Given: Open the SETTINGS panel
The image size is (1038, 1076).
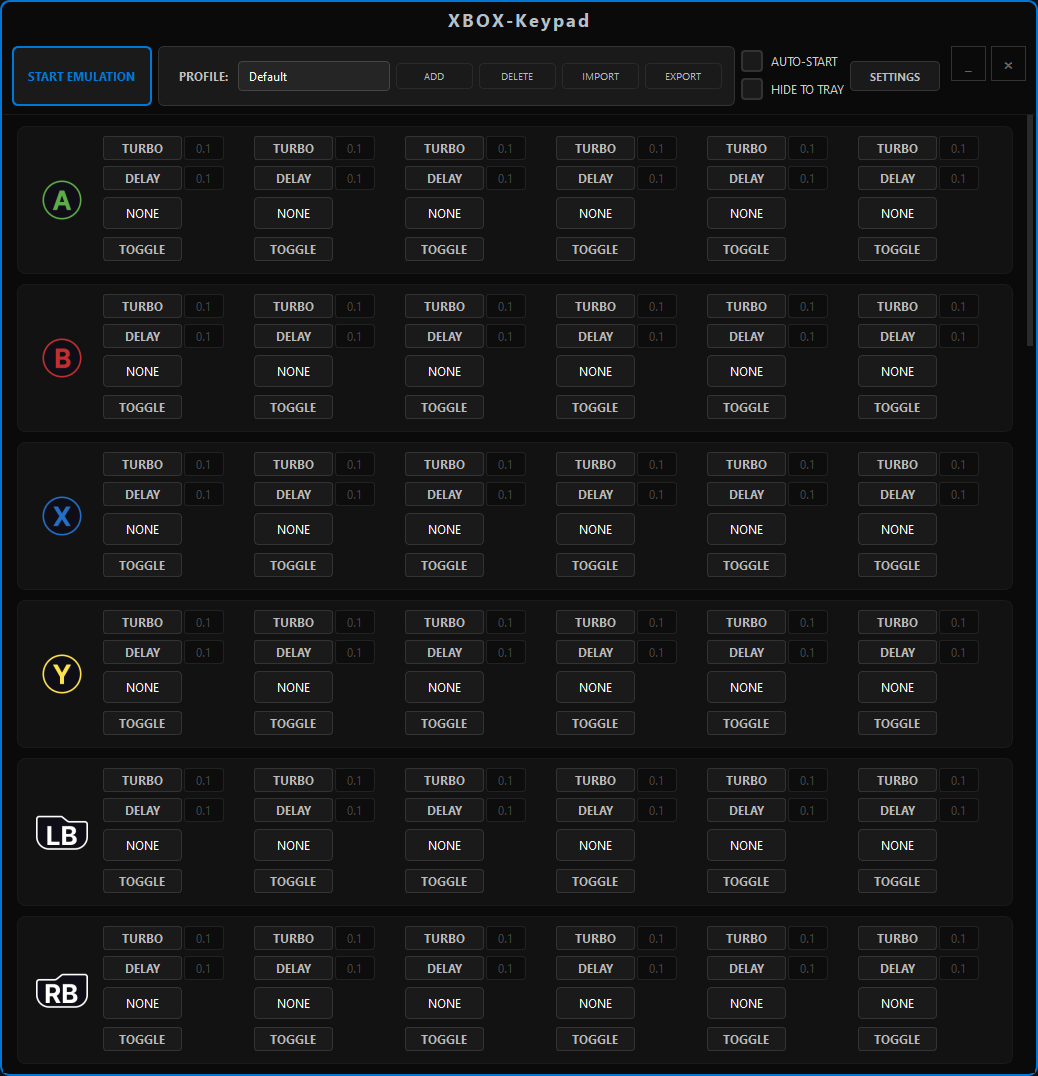Looking at the screenshot, I should pyautogui.click(x=894, y=75).
